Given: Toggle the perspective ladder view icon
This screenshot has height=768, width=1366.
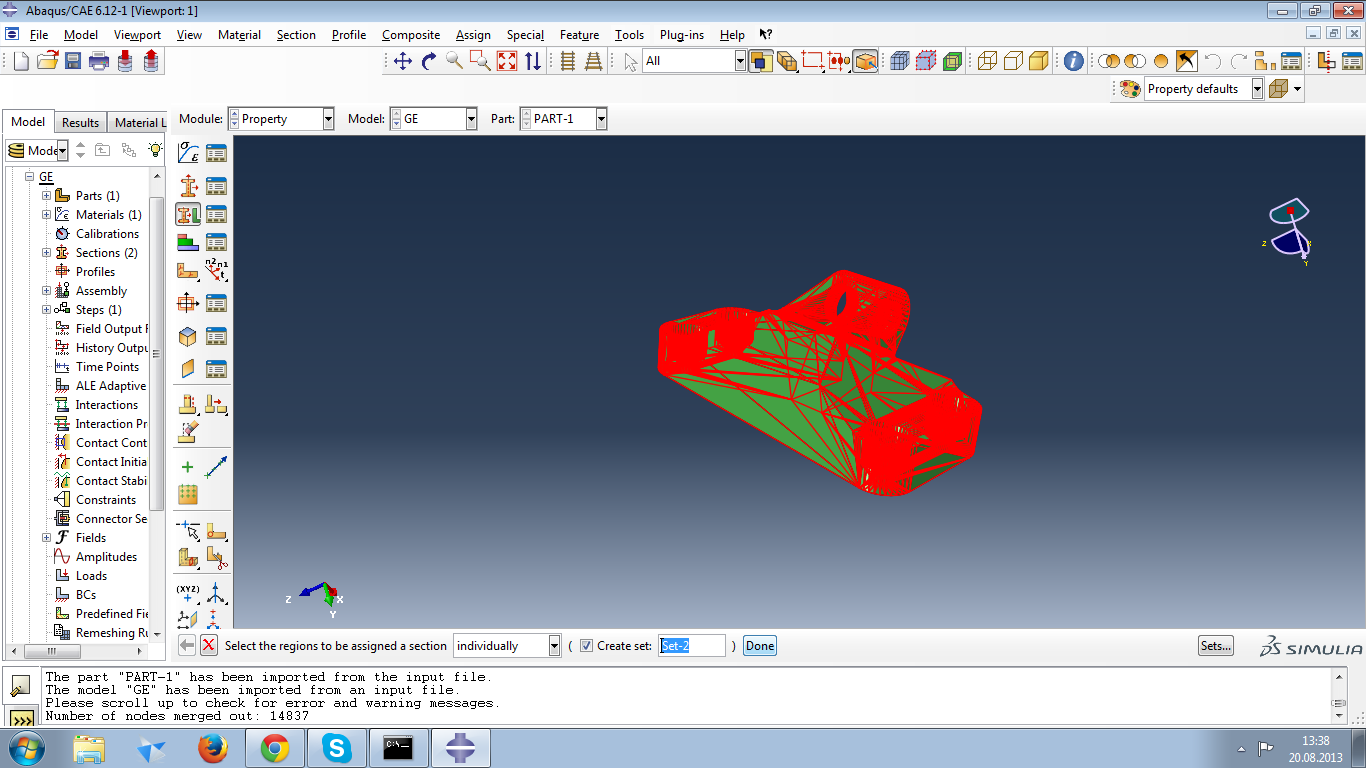Looking at the screenshot, I should [x=594, y=61].
